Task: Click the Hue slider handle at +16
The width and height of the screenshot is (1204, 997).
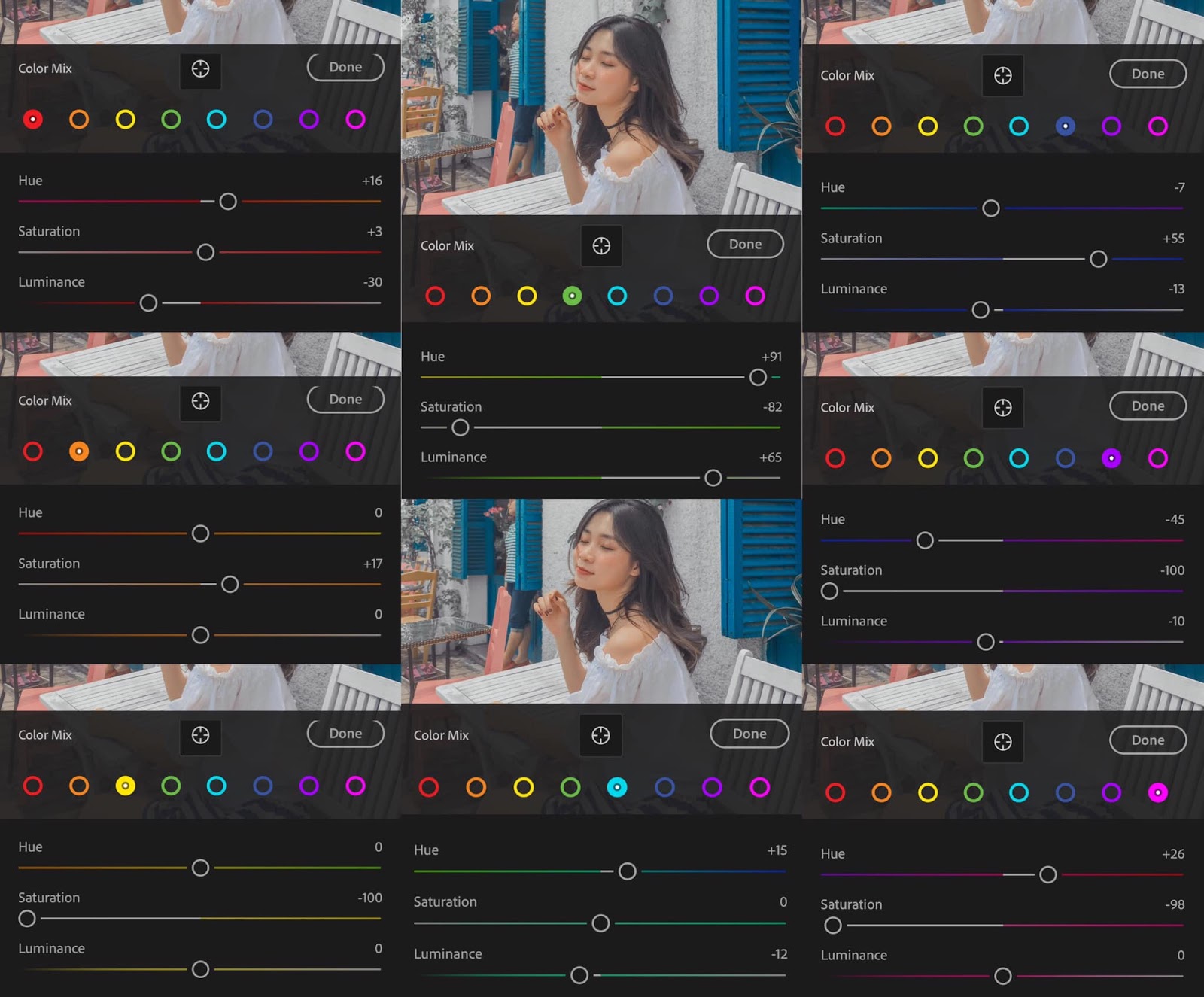Action: click(x=228, y=202)
